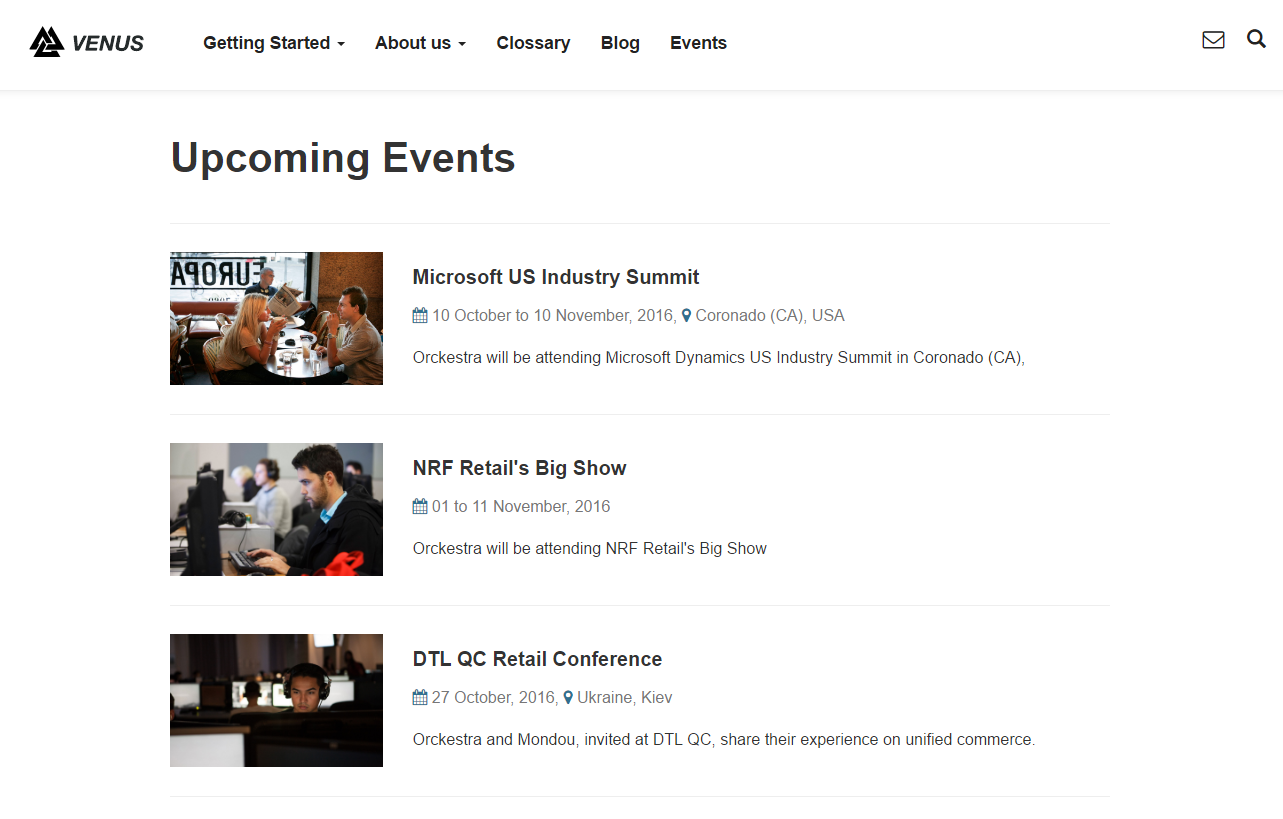Click the location pin beside Ukraine, Kiev
1283x819 pixels.
tap(568, 698)
